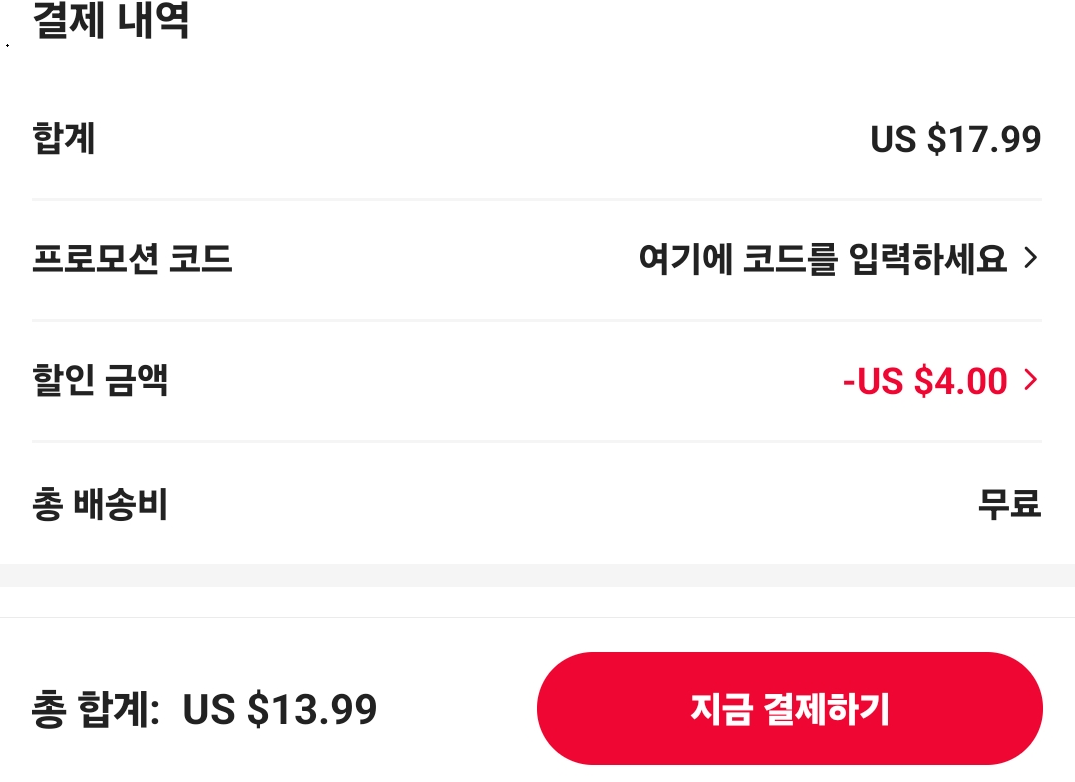Click the -US $4.00 red discount amount
1075x782 pixels.
click(926, 381)
